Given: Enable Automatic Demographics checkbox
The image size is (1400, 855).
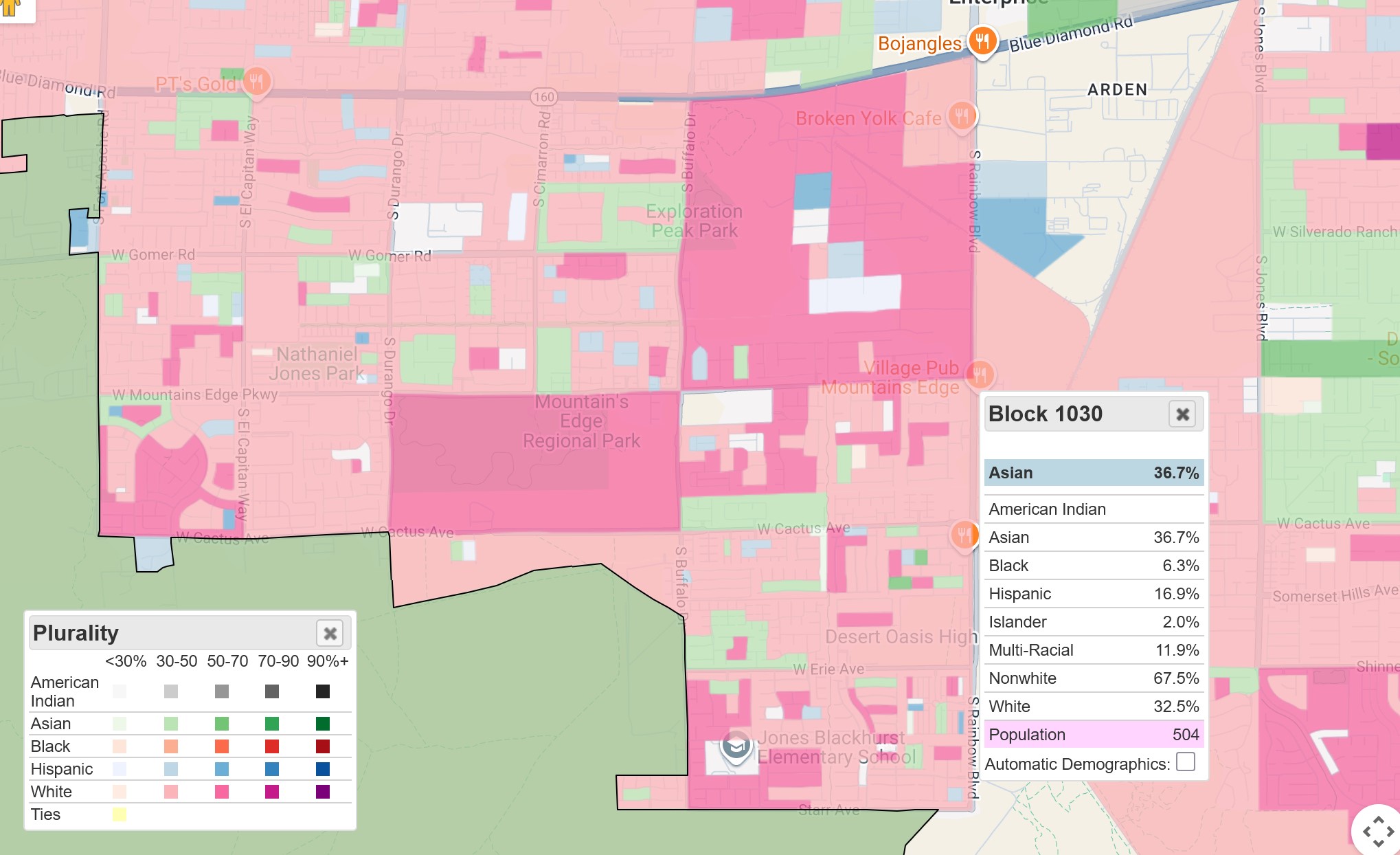Looking at the screenshot, I should (x=1185, y=762).
